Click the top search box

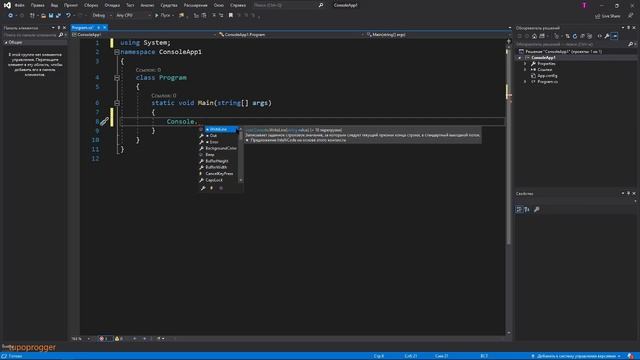coord(288,5)
